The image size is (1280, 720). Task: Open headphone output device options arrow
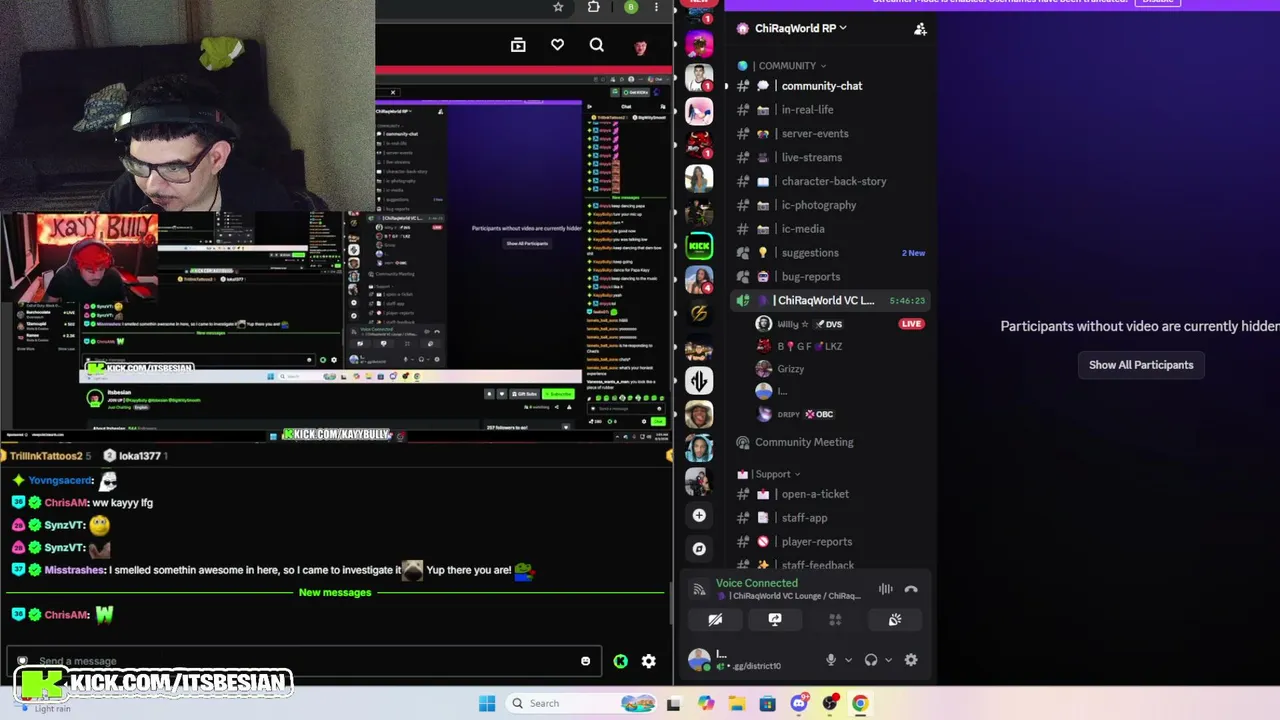point(889,660)
